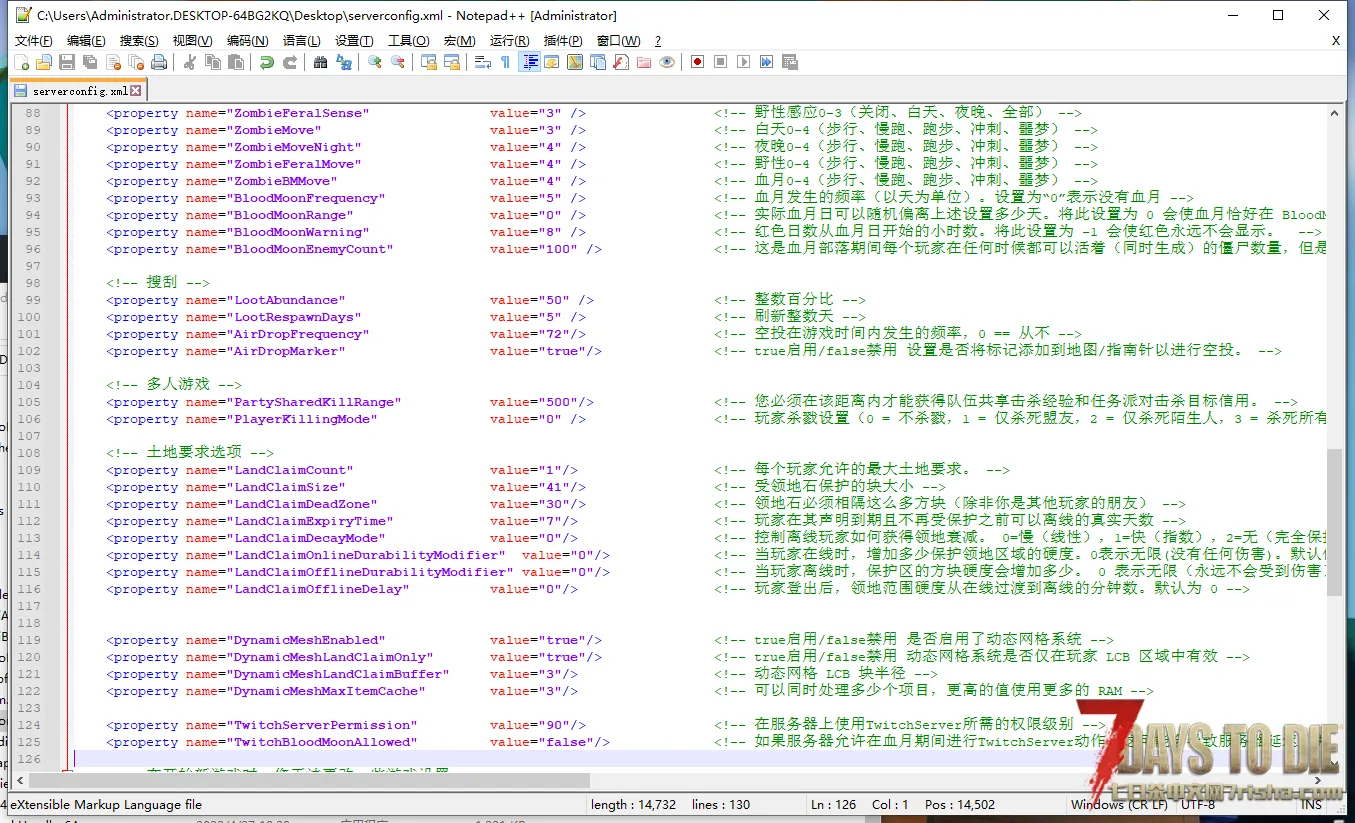Open the 窗口(W) menu
Viewport: 1355px width, 823px height.
618,41
